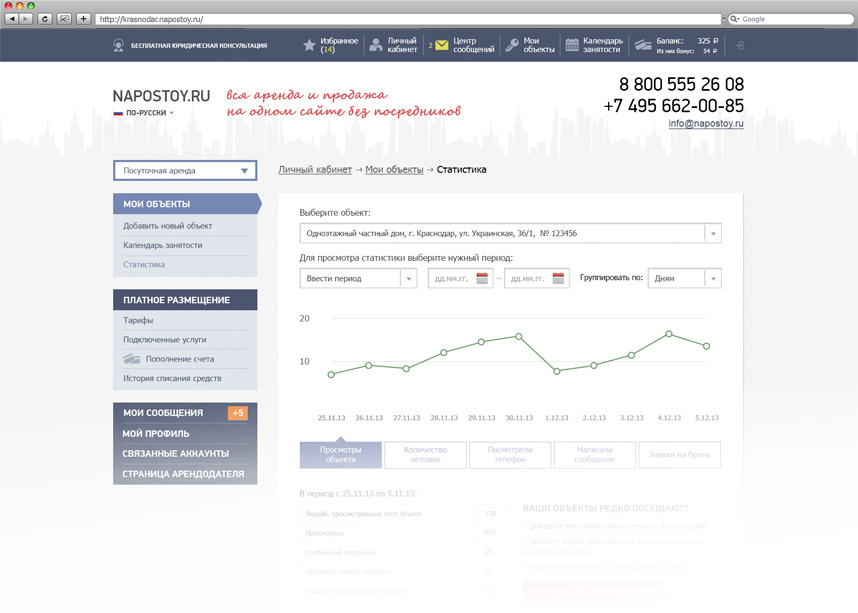Click the personal cabinet user icon

[x=375, y=45]
